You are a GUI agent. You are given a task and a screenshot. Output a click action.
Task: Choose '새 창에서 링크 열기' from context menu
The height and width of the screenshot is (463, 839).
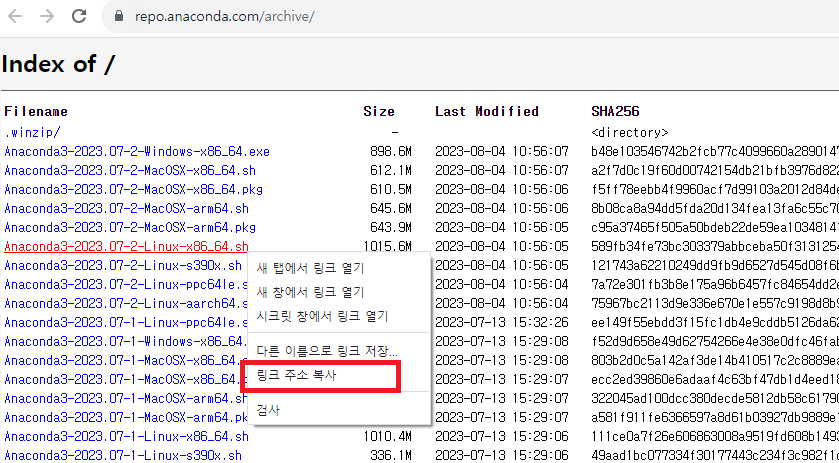tap(310, 292)
